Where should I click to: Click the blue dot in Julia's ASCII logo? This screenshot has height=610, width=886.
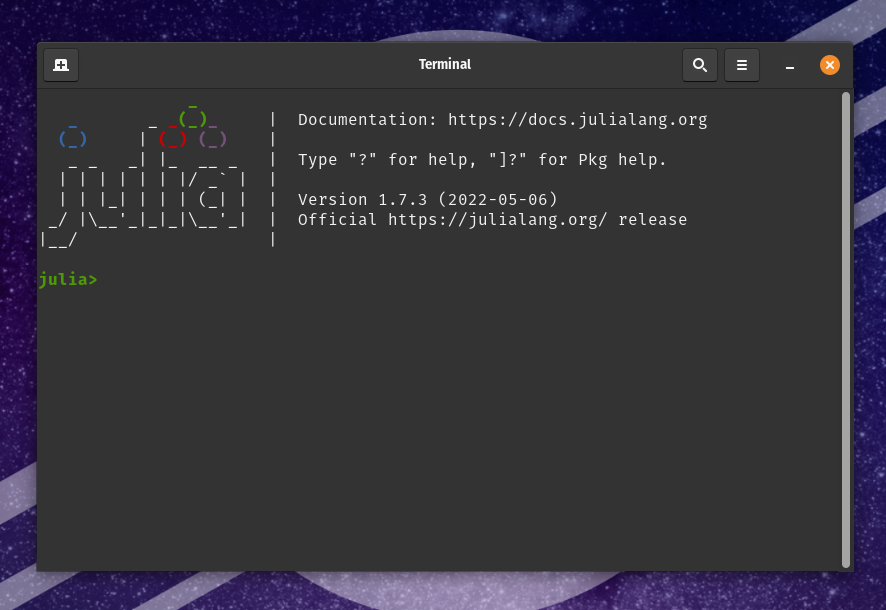(x=72, y=138)
